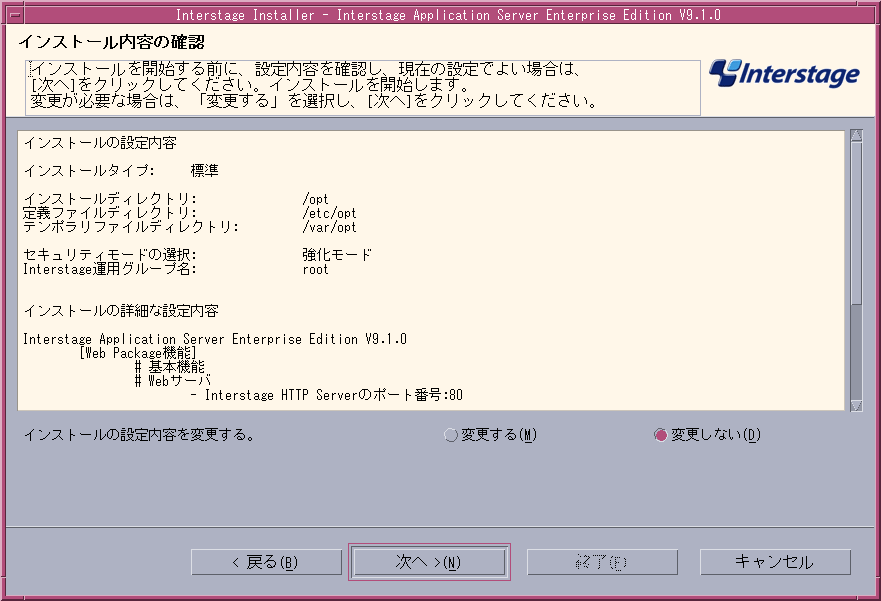This screenshot has width=881, height=601.
Task: Click the Interstage logo
Action: (784, 74)
